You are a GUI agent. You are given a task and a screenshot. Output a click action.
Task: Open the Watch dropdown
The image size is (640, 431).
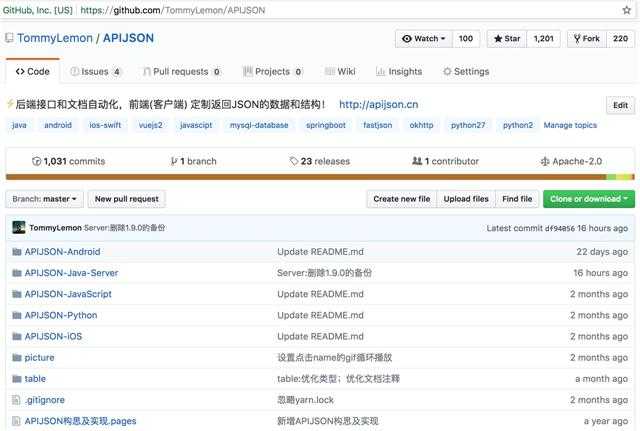point(424,38)
